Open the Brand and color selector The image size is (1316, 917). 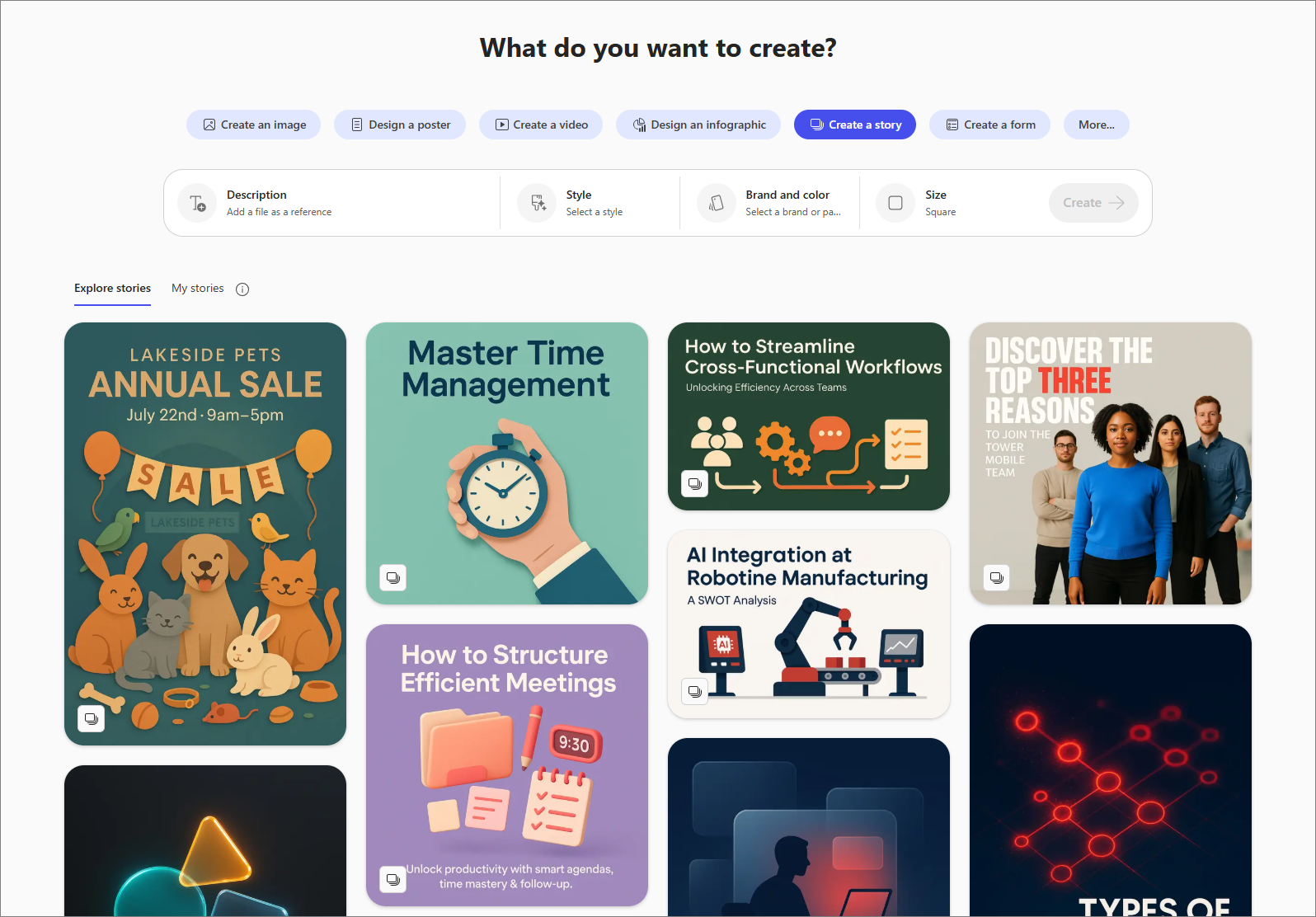tap(769, 203)
